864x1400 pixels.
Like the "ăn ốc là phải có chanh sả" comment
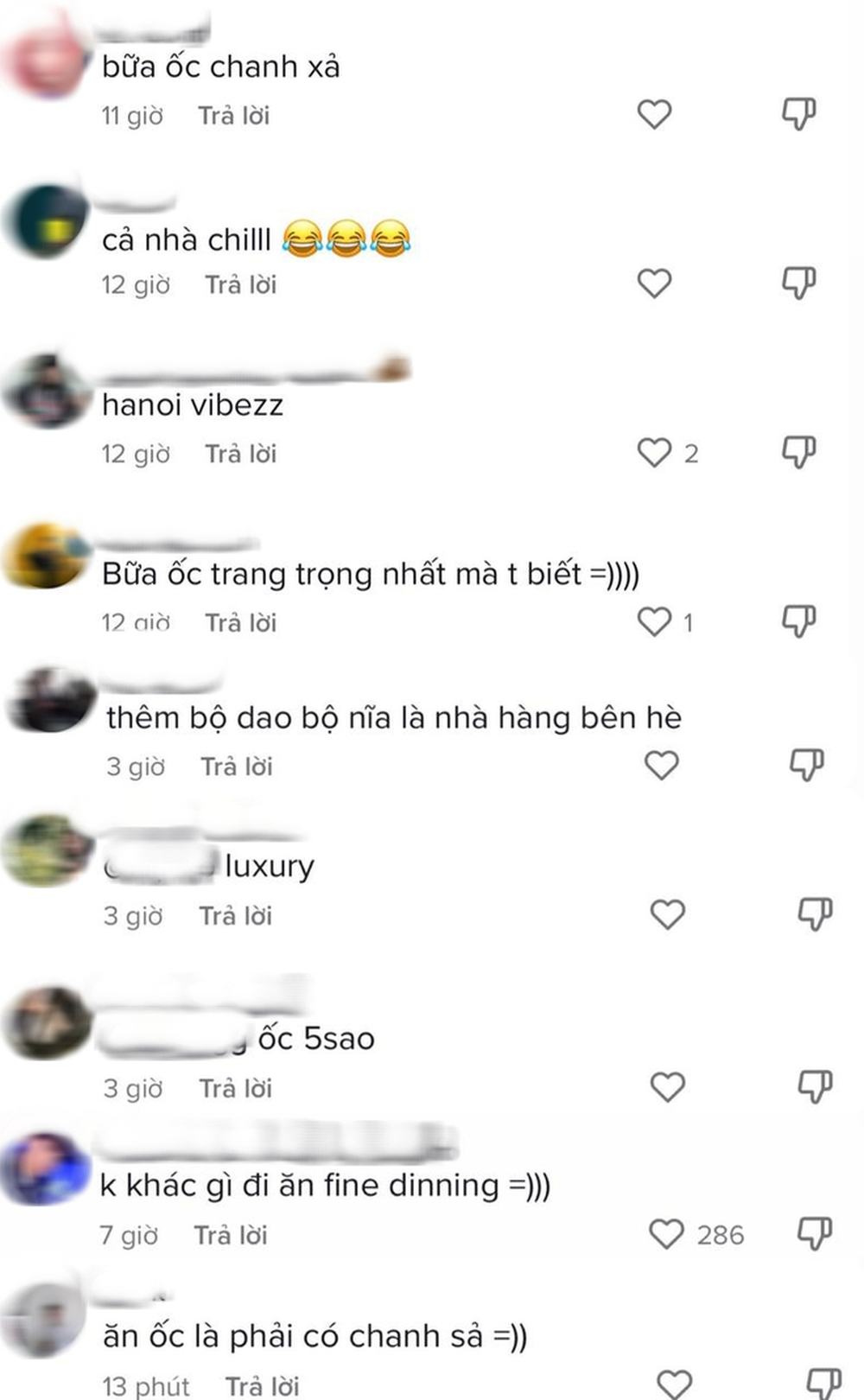pyautogui.click(x=674, y=1384)
